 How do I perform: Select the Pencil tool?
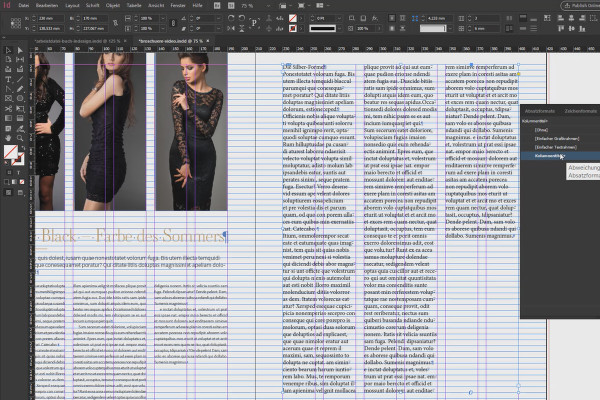pos(20,89)
